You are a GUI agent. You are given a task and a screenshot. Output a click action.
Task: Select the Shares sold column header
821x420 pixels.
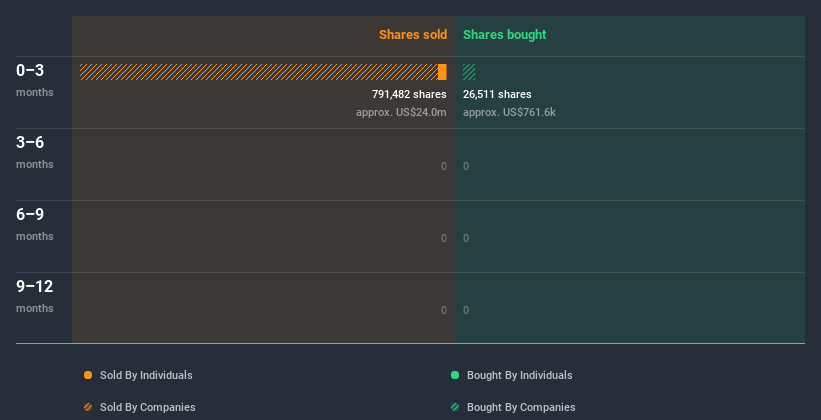click(413, 35)
